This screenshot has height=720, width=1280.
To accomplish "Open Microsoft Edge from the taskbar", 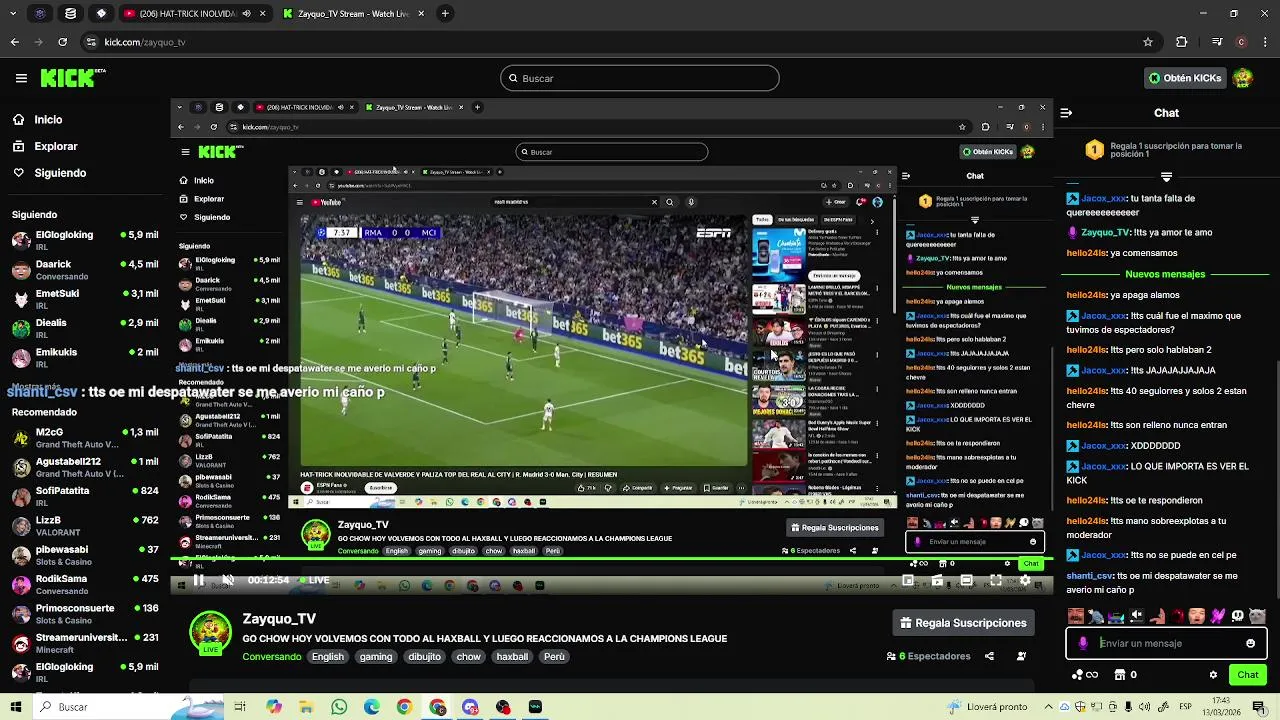I will (372, 707).
